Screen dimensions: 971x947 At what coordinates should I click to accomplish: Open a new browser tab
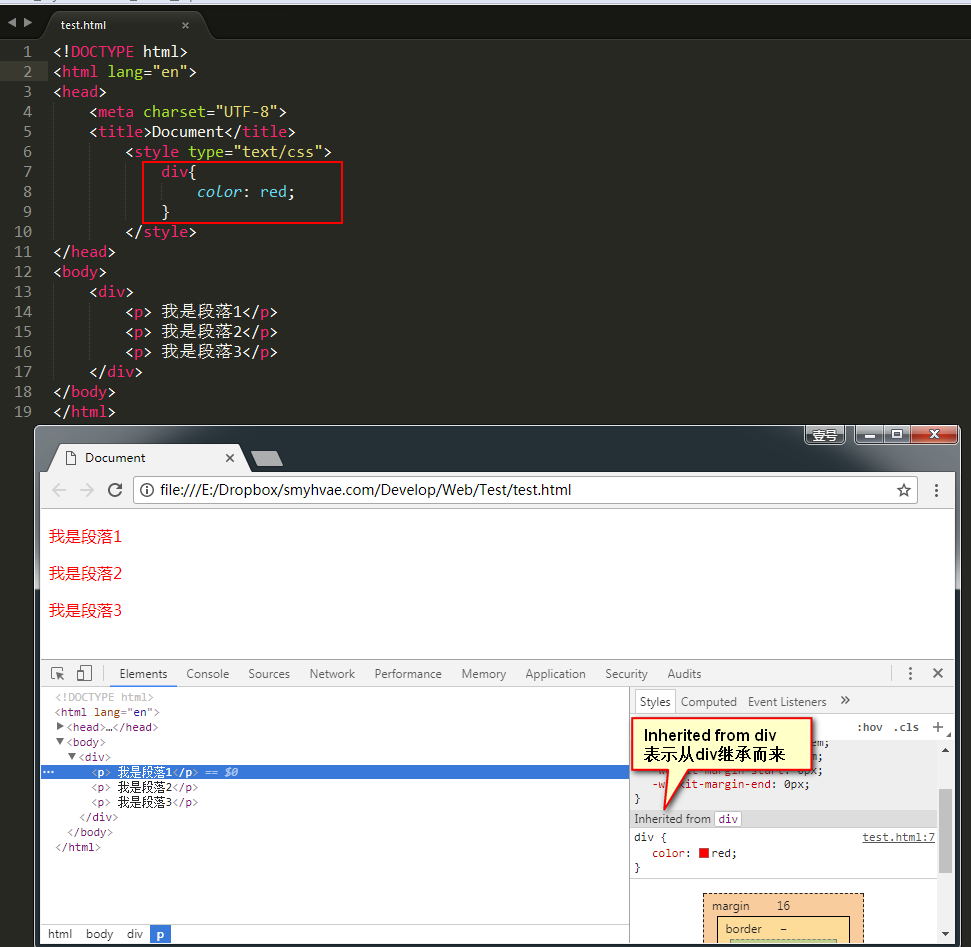267,458
